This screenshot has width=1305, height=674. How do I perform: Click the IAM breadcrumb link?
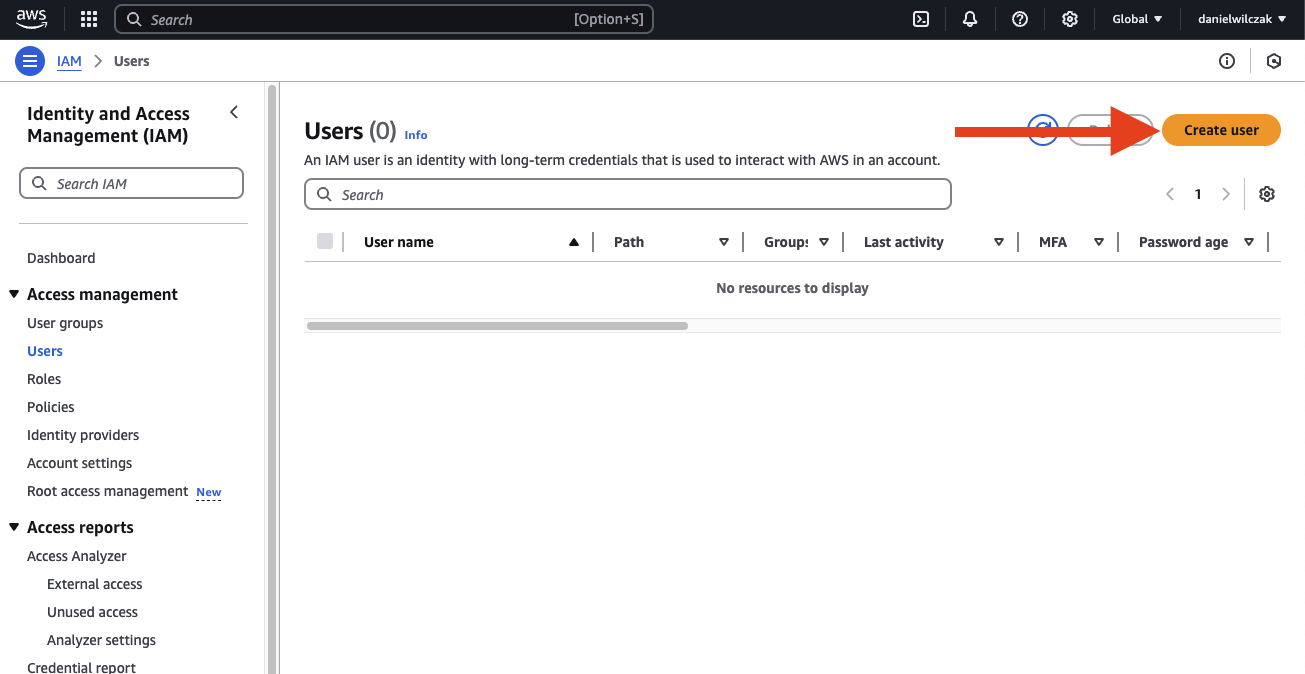pyautogui.click(x=69, y=61)
